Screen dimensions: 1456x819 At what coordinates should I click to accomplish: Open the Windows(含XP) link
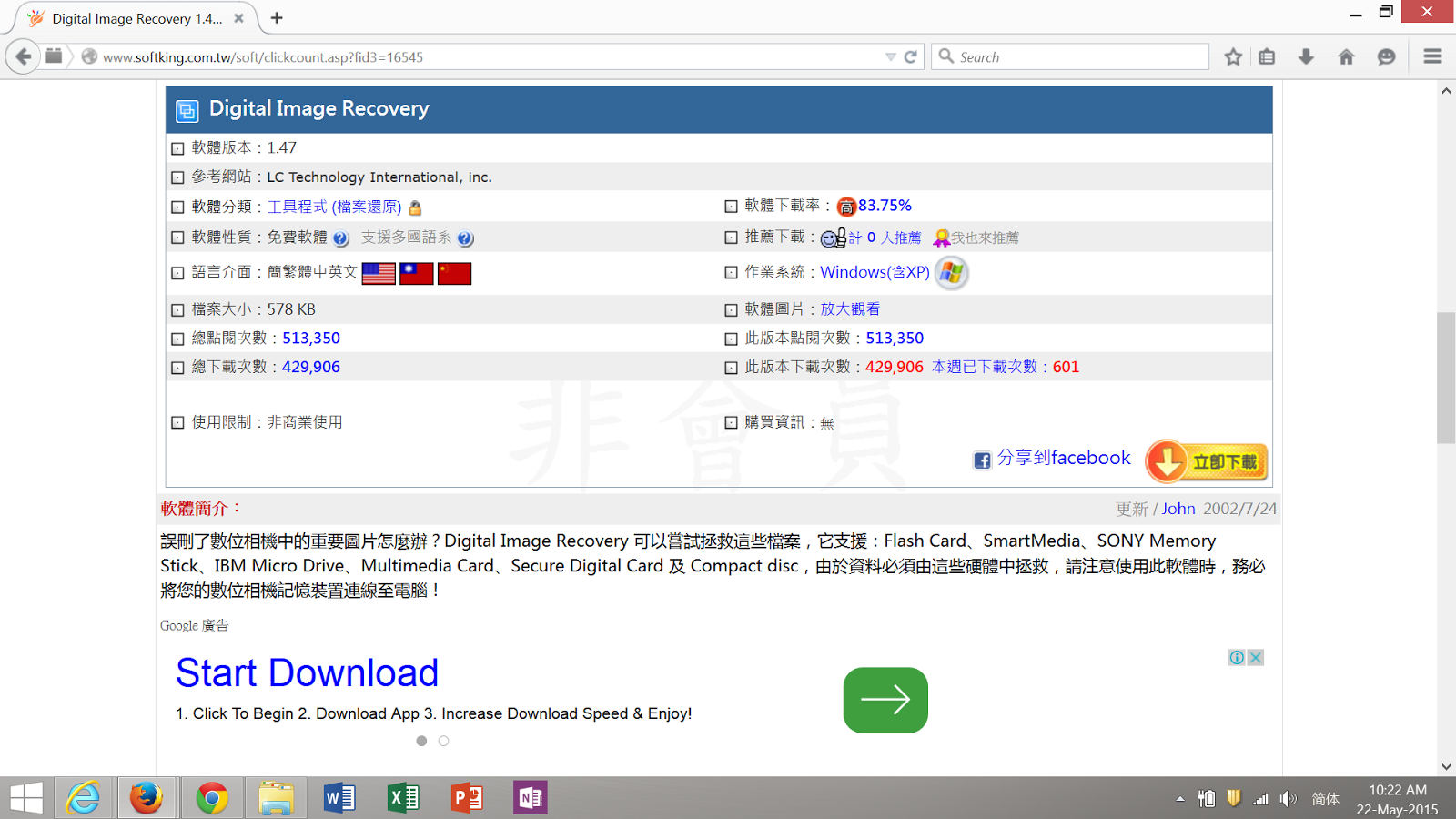point(875,272)
